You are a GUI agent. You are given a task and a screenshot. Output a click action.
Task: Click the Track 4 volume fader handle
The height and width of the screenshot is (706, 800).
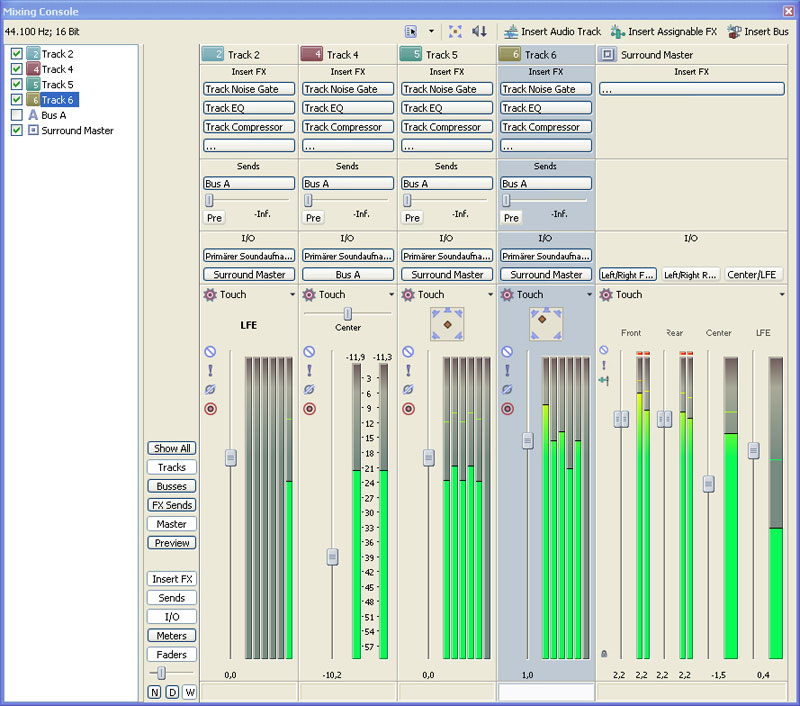pos(332,557)
